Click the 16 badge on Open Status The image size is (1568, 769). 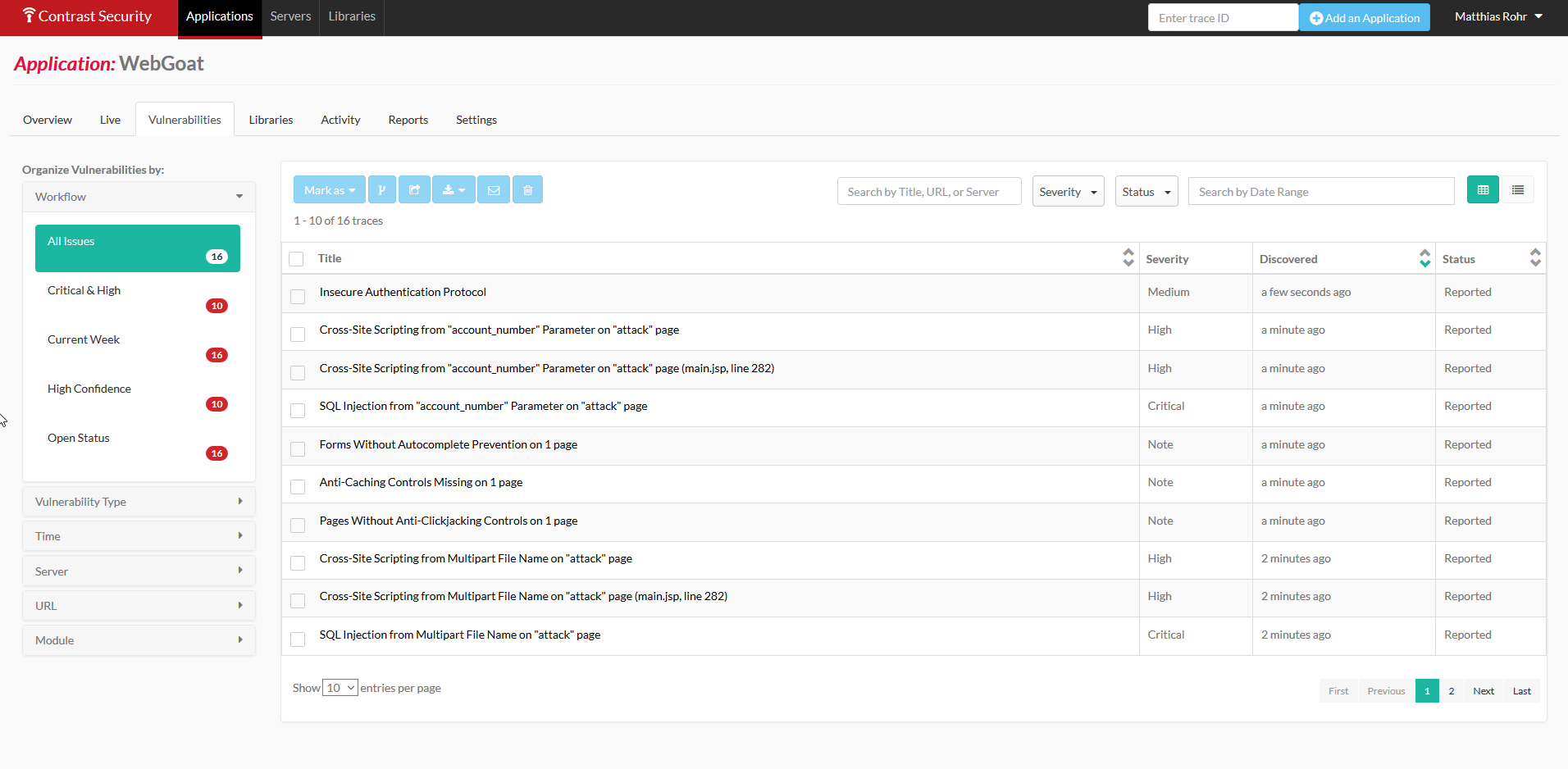217,453
